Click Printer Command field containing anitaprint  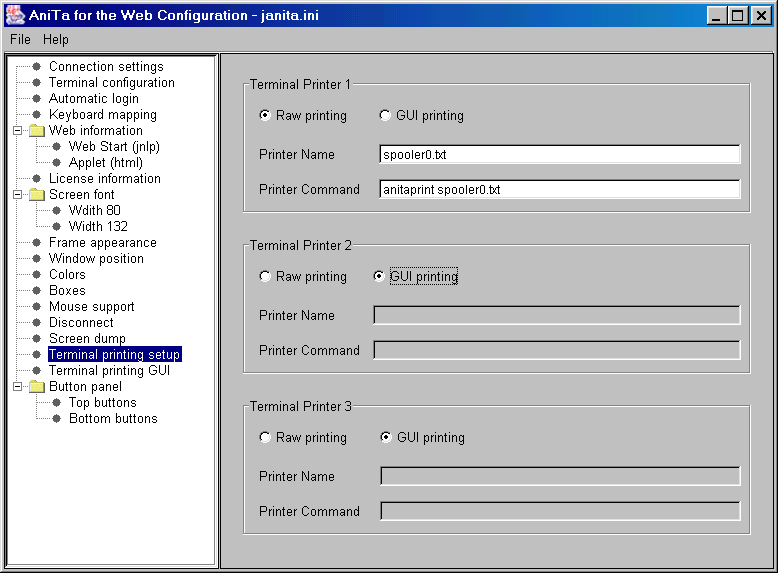click(x=560, y=189)
